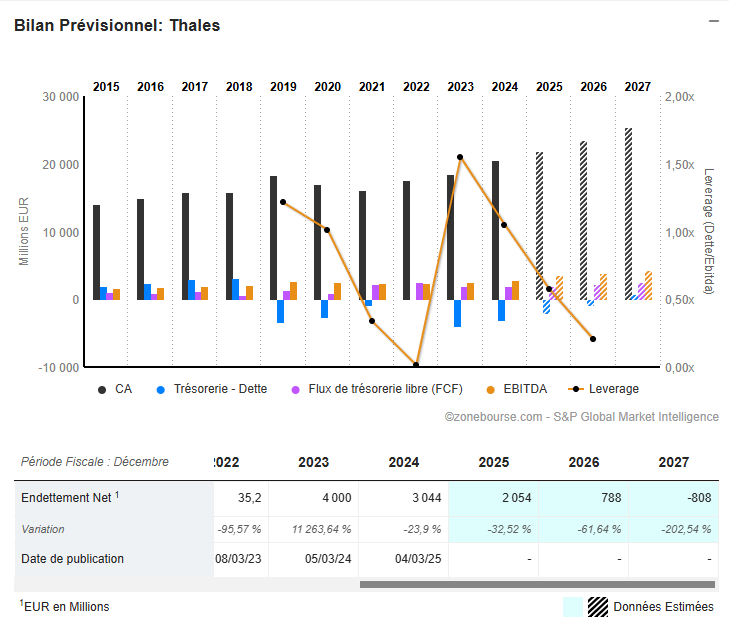Click the 2024 leverage data point

tap(504, 225)
